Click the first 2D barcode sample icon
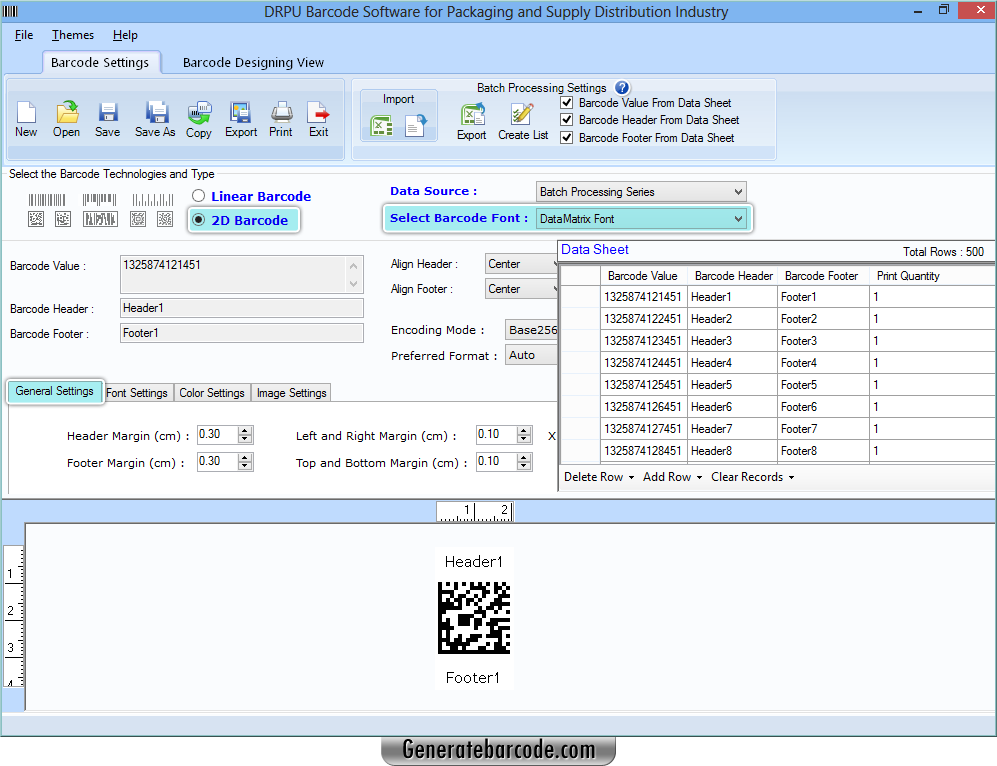This screenshot has width=997, height=766. pyautogui.click(x=36, y=219)
